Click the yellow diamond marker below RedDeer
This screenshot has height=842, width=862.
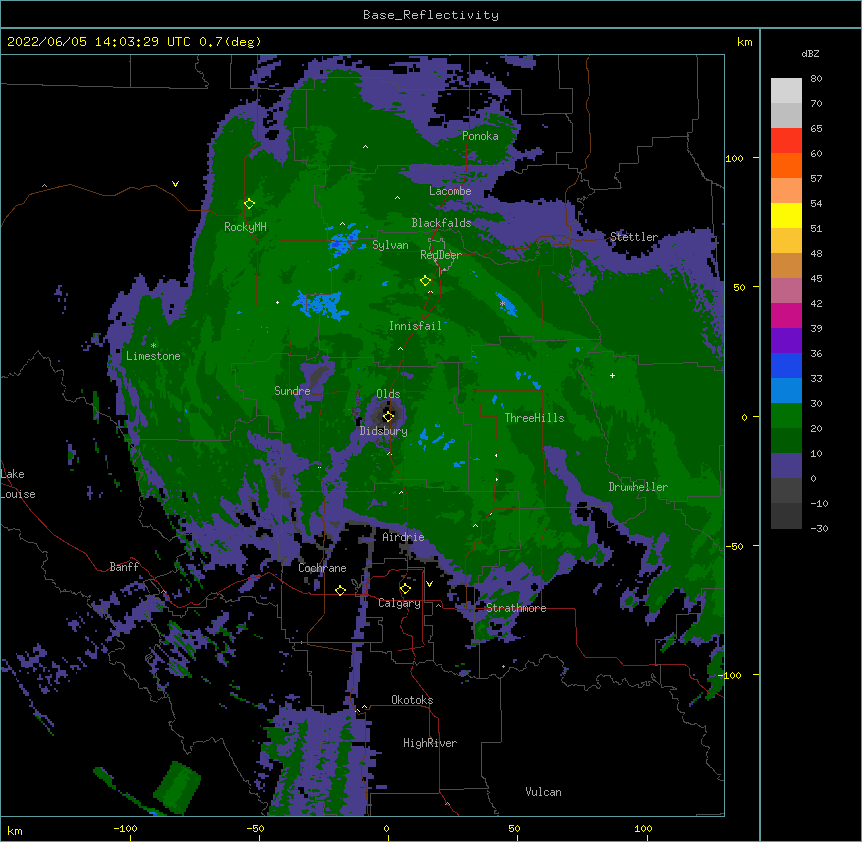[425, 281]
